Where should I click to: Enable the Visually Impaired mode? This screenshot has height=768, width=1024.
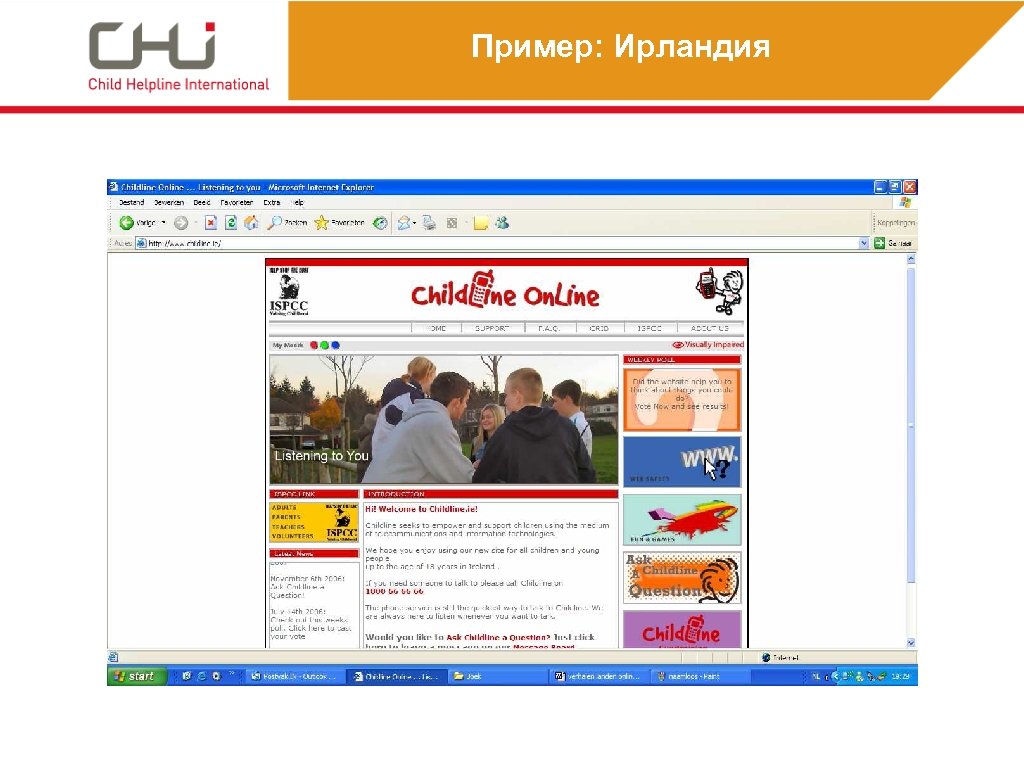[x=710, y=343]
